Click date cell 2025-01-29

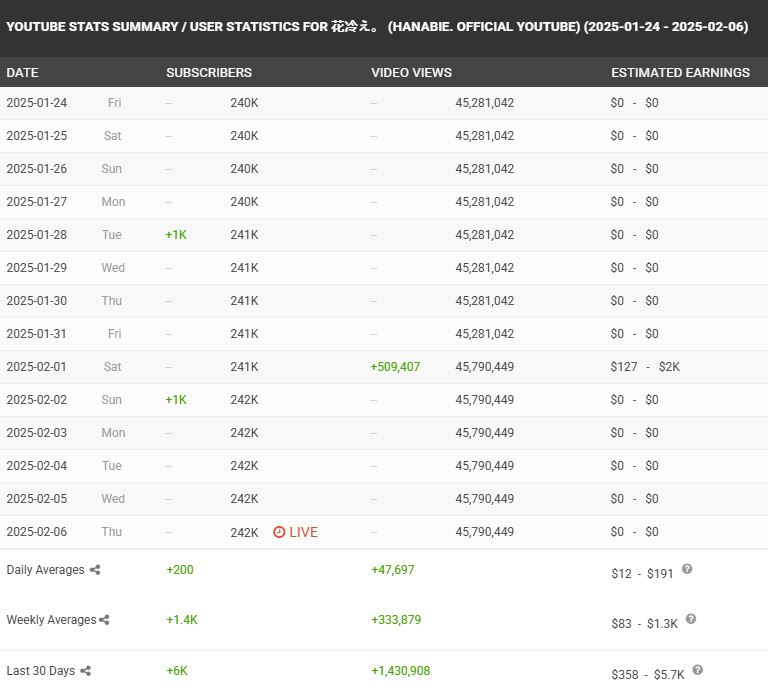37,267
